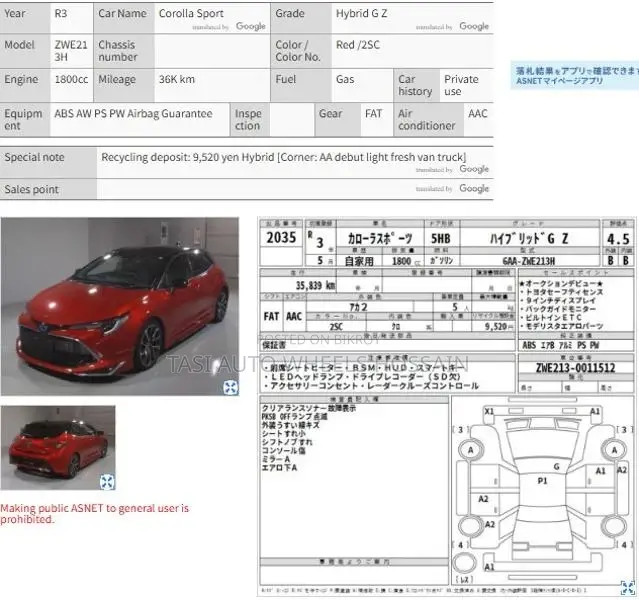Select the 'ZWE21 3H' model value
The width and height of the screenshot is (639, 600).
(71, 51)
